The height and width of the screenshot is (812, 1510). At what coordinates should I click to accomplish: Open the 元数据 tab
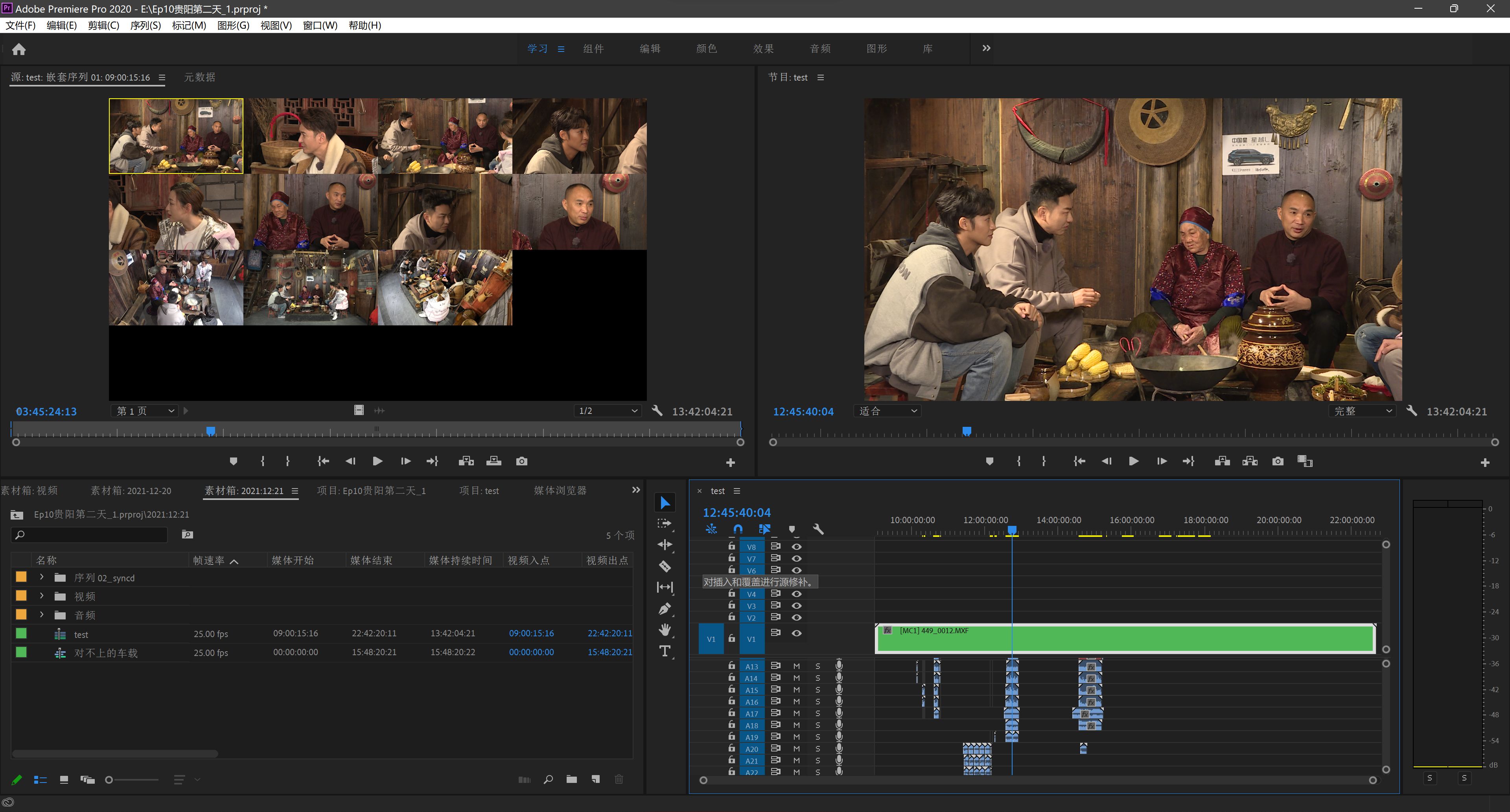pos(199,77)
